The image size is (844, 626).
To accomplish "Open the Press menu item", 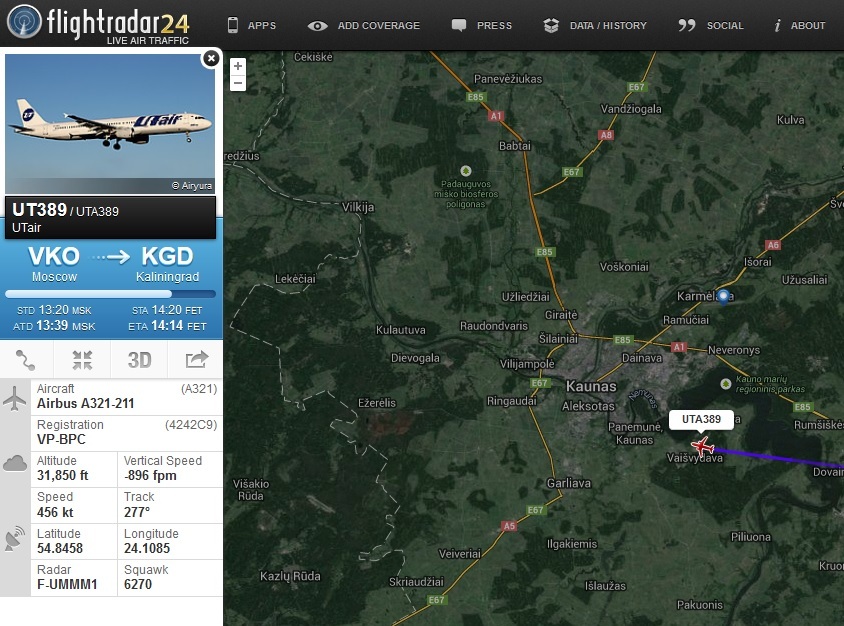I will tap(482, 25).
